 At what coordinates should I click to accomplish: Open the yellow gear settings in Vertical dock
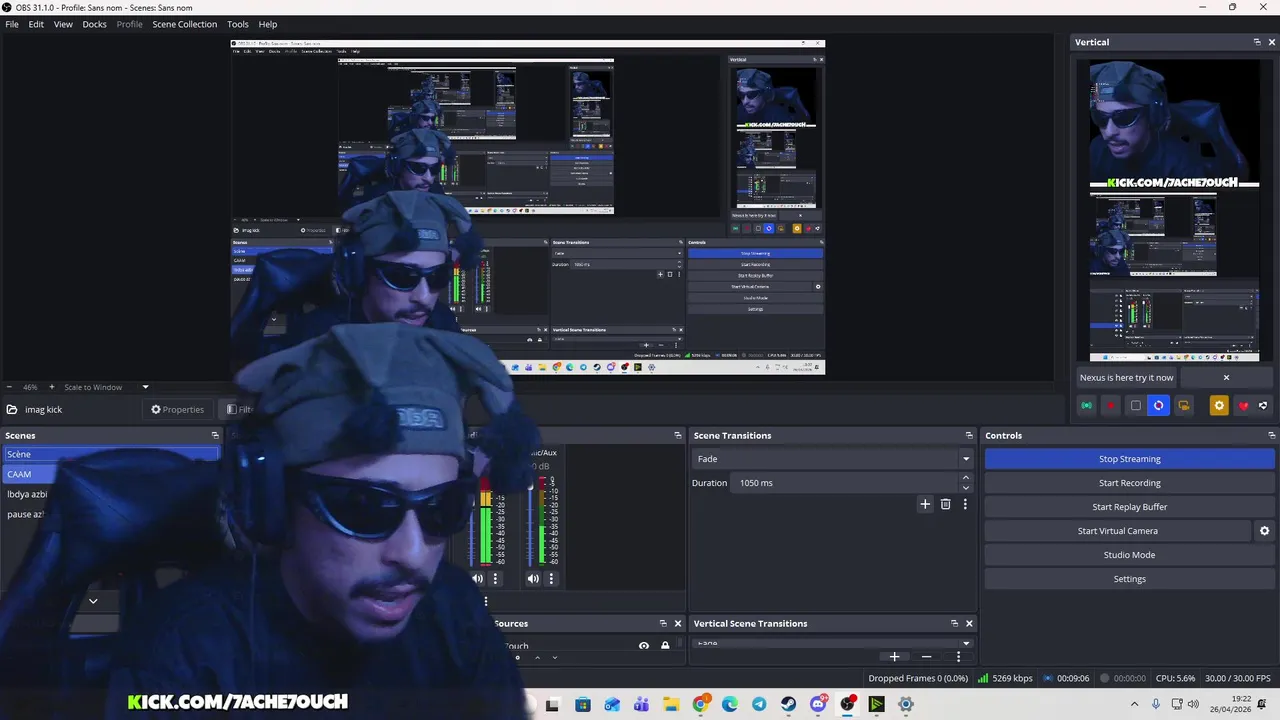tap(1218, 405)
